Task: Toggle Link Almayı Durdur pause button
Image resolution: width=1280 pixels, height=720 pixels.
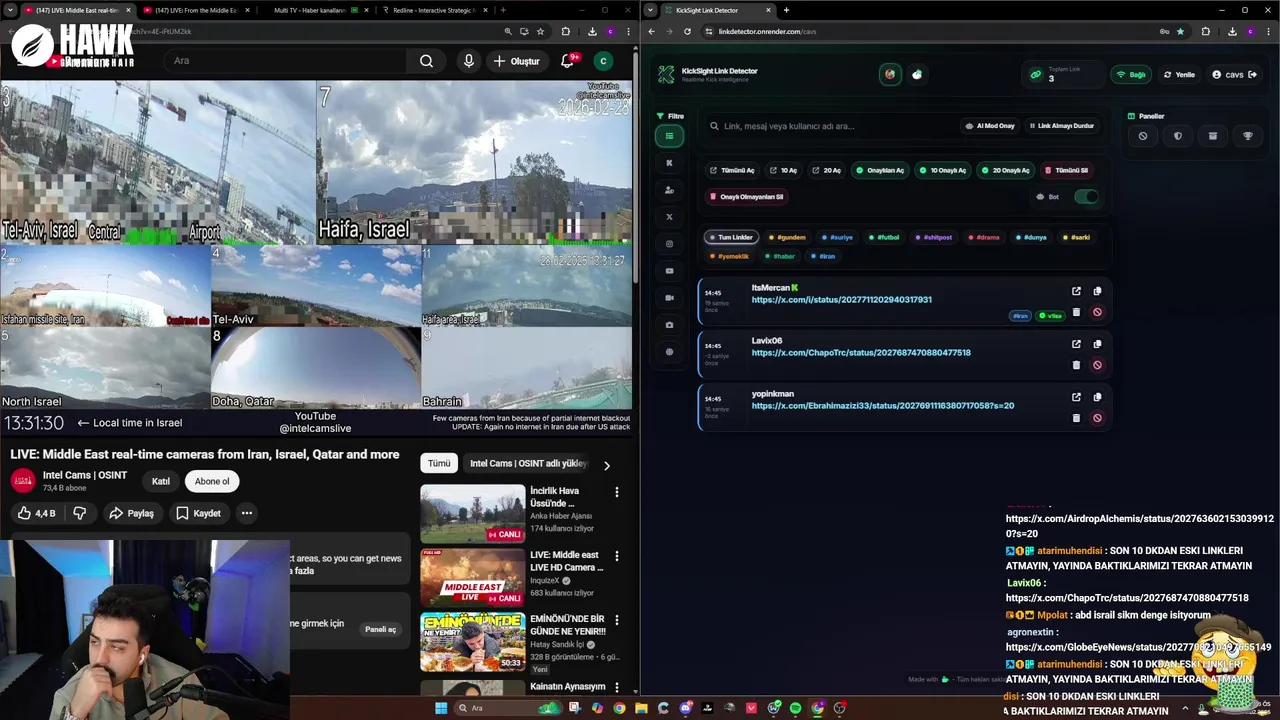Action: pyautogui.click(x=1061, y=126)
